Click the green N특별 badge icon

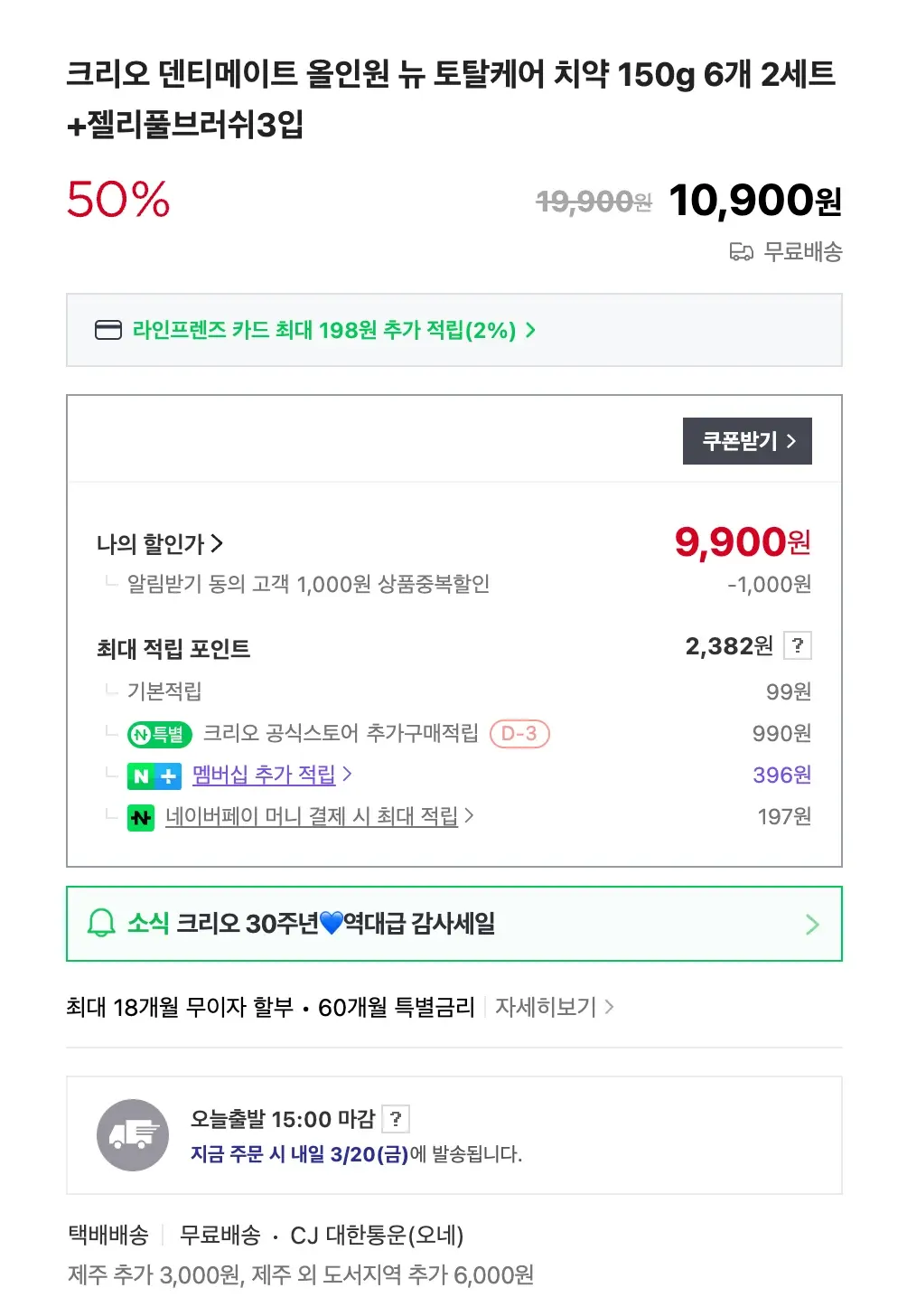tap(160, 734)
